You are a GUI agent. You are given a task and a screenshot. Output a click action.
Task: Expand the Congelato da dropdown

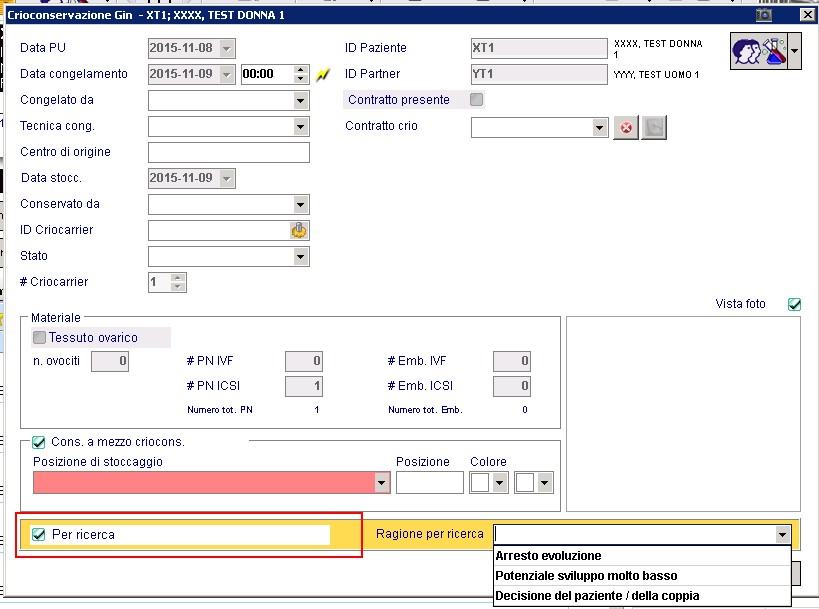pyautogui.click(x=300, y=100)
